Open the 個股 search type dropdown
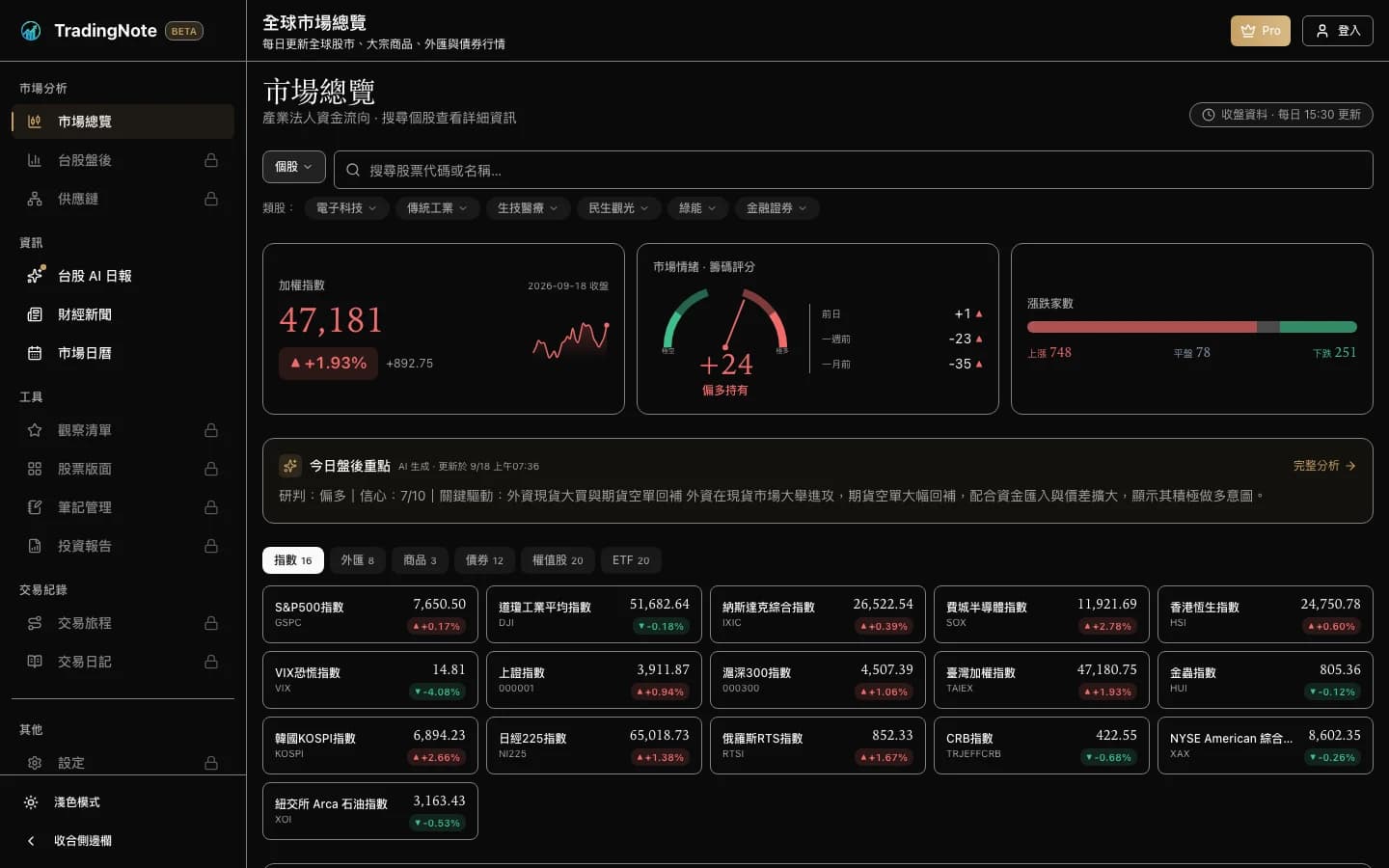 (294, 167)
